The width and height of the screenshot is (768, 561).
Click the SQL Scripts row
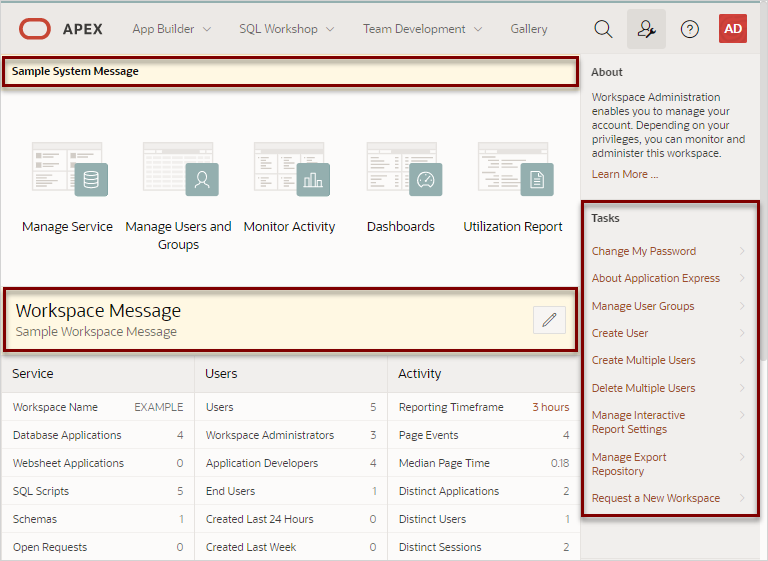[x=98, y=491]
